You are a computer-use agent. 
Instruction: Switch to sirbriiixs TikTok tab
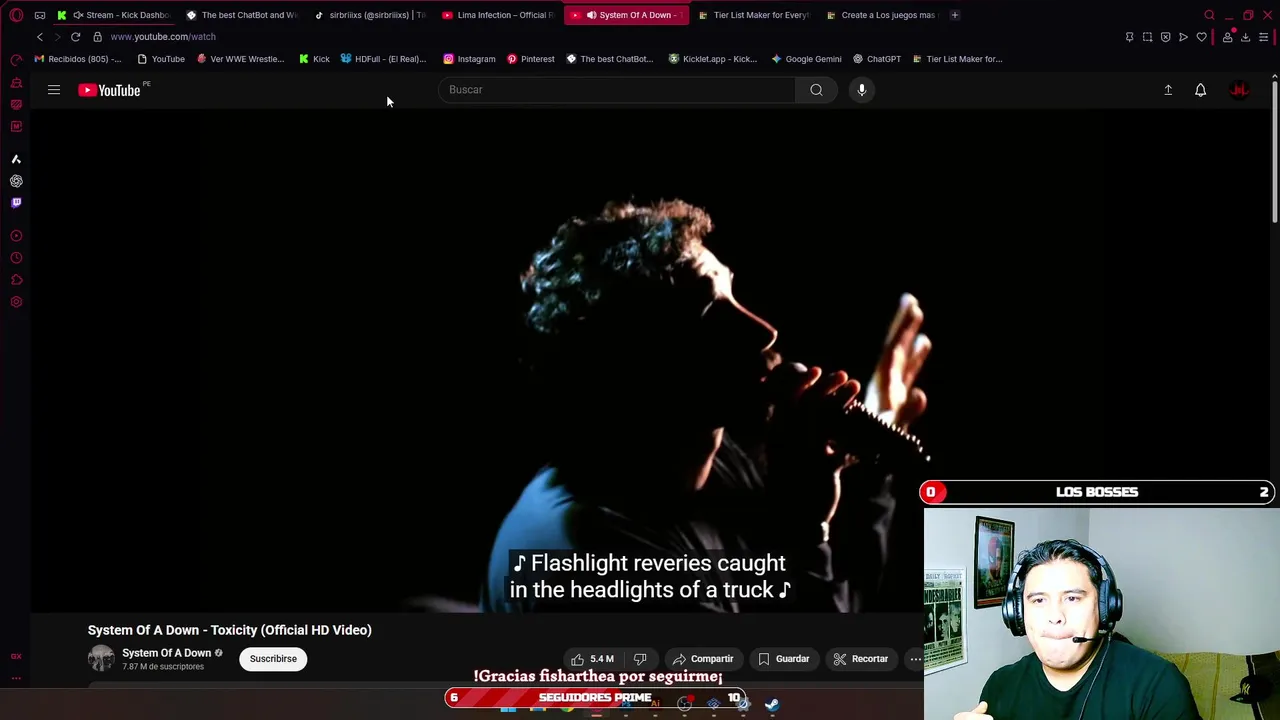pyautogui.click(x=369, y=15)
